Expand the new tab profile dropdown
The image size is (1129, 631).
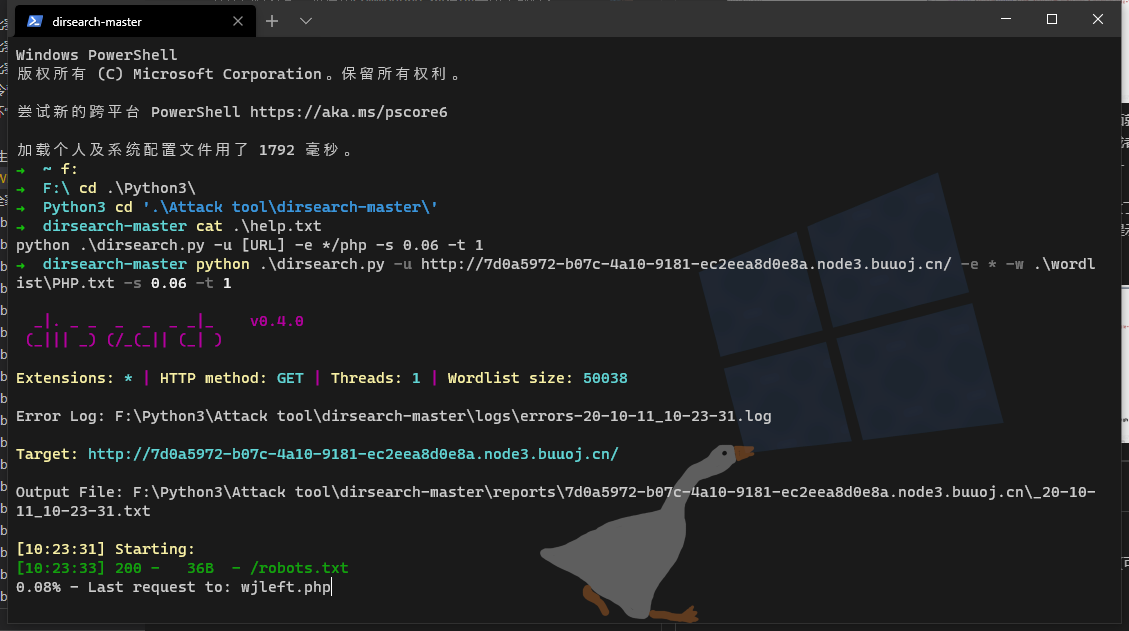[x=306, y=21]
